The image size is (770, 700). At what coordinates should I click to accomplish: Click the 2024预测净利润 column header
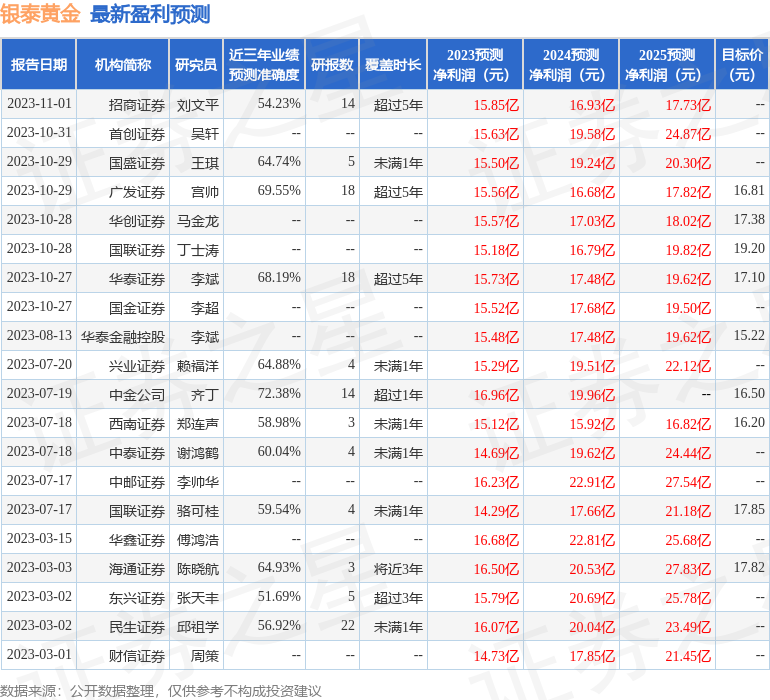point(571,64)
